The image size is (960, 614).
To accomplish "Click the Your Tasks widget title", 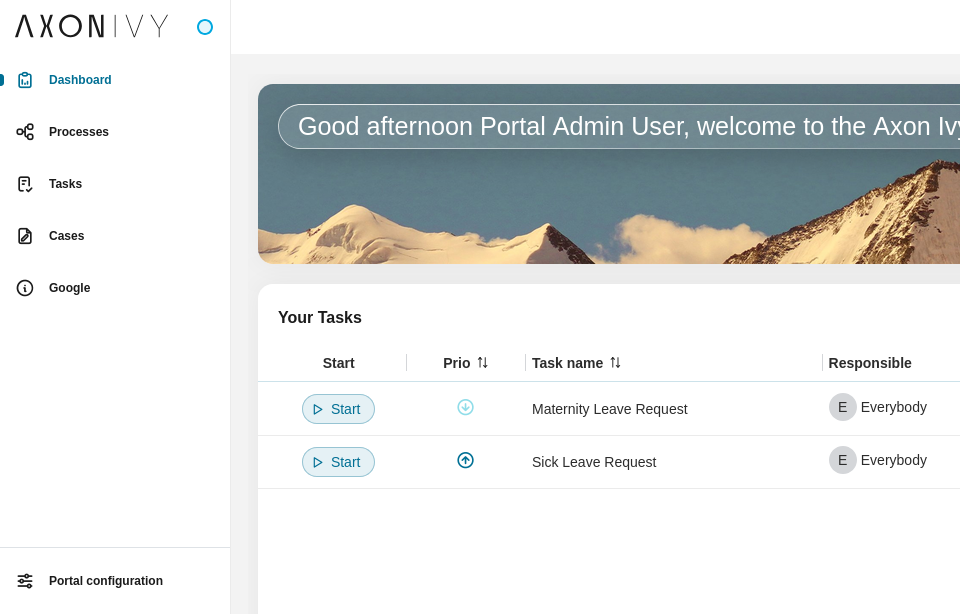I will click(x=320, y=317).
